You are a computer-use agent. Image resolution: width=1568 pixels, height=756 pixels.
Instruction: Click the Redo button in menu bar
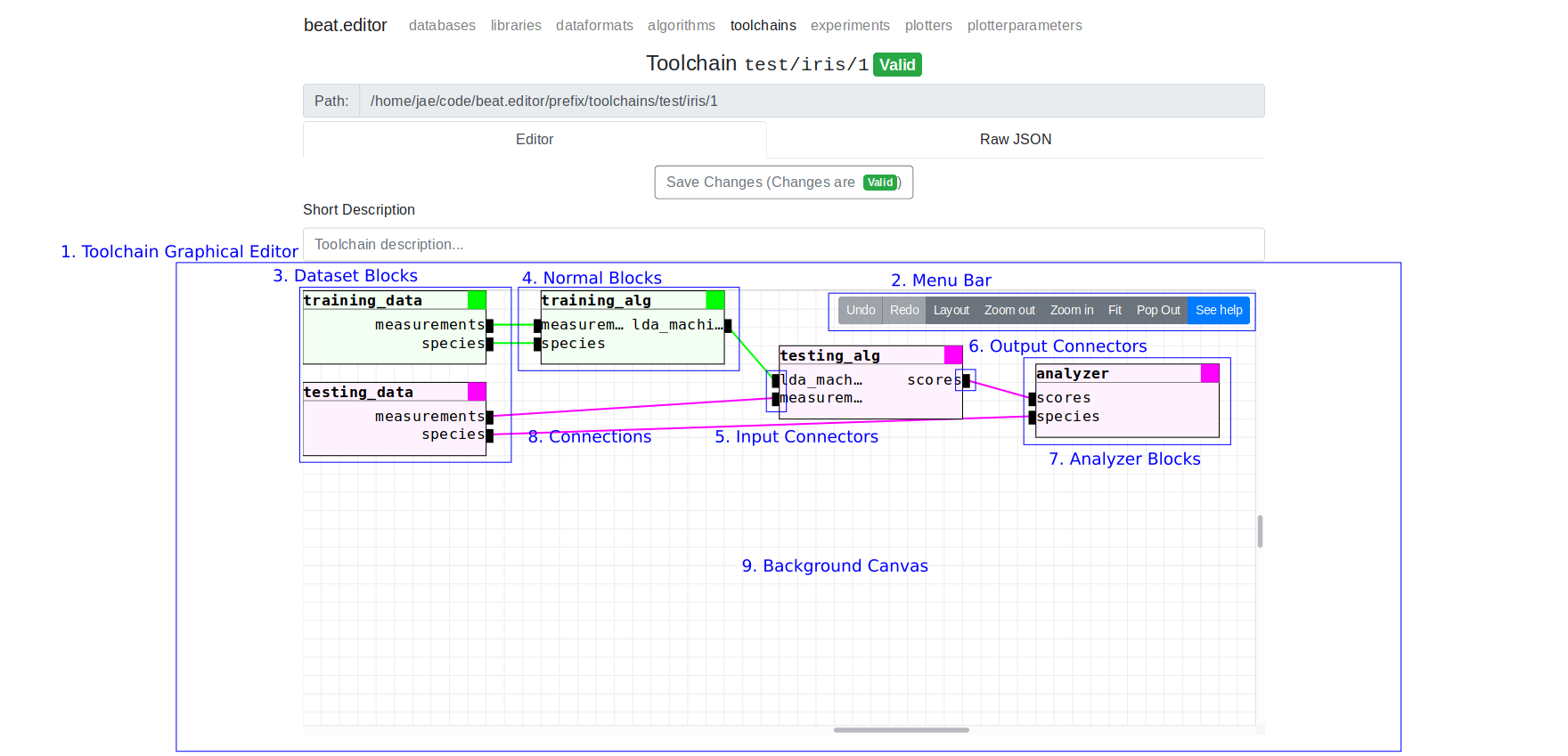[x=903, y=310]
